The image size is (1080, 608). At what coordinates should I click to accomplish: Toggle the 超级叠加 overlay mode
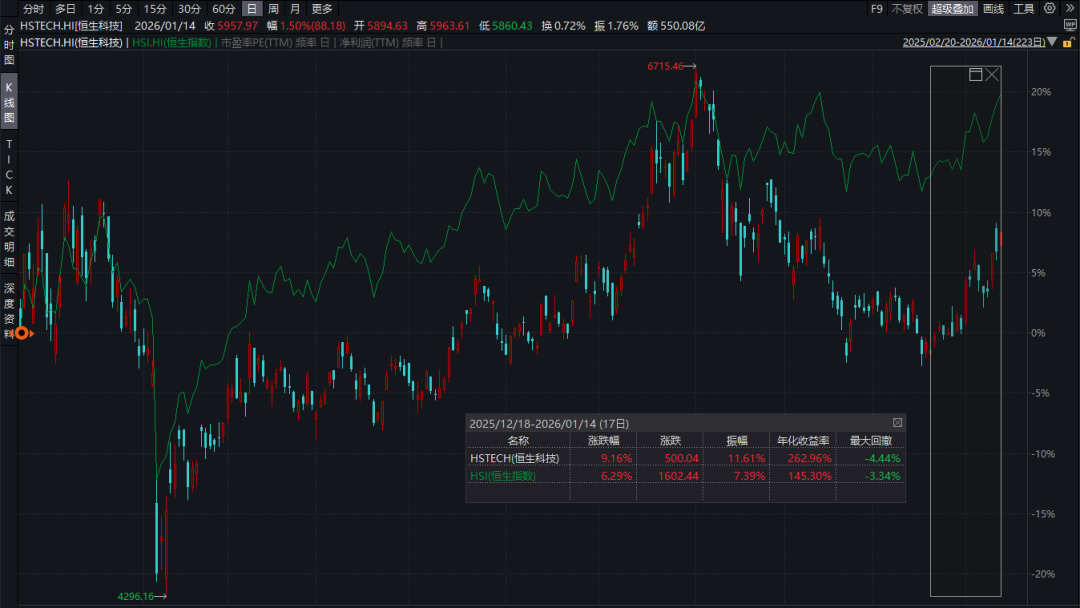tap(952, 9)
